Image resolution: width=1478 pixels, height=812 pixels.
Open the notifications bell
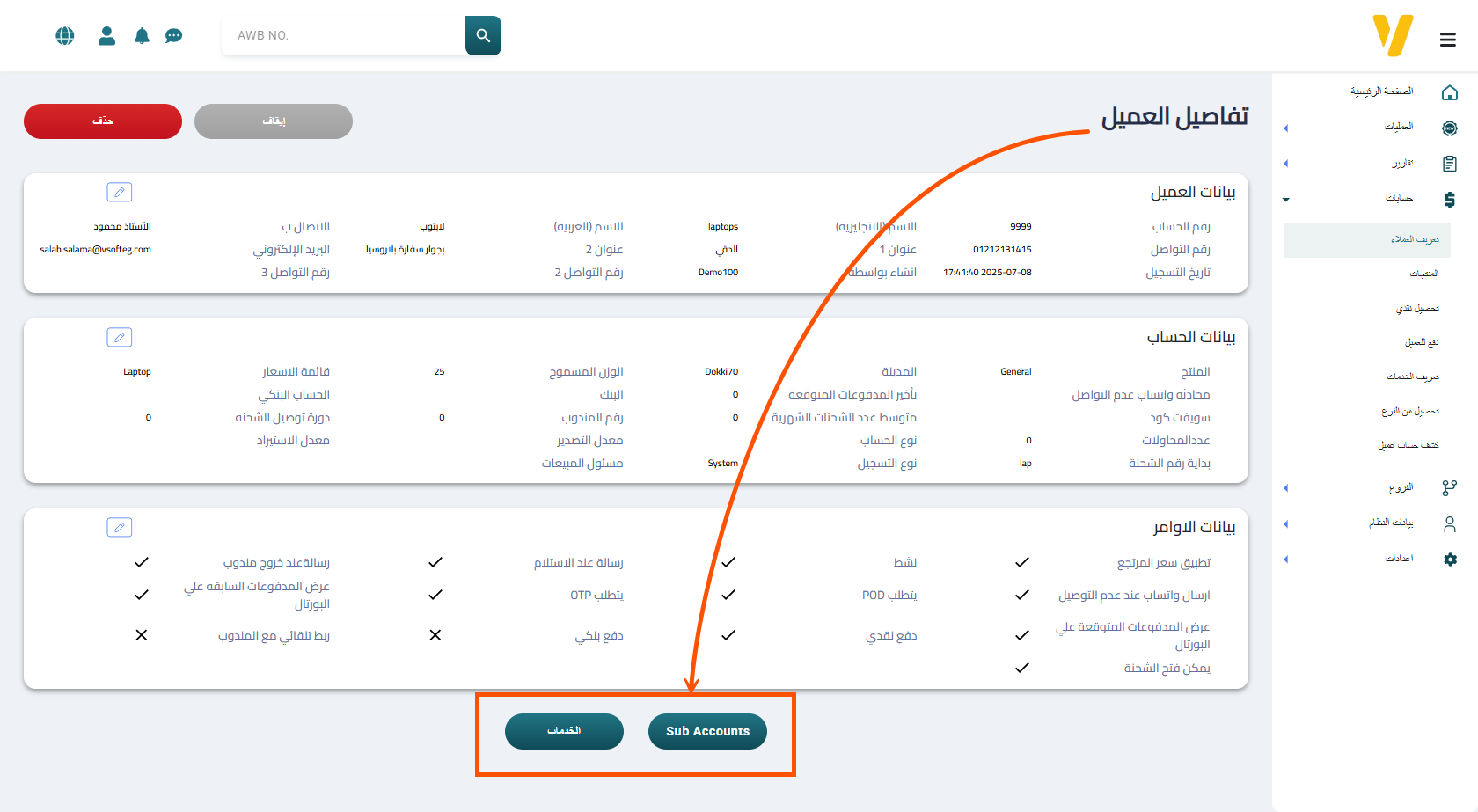click(142, 36)
